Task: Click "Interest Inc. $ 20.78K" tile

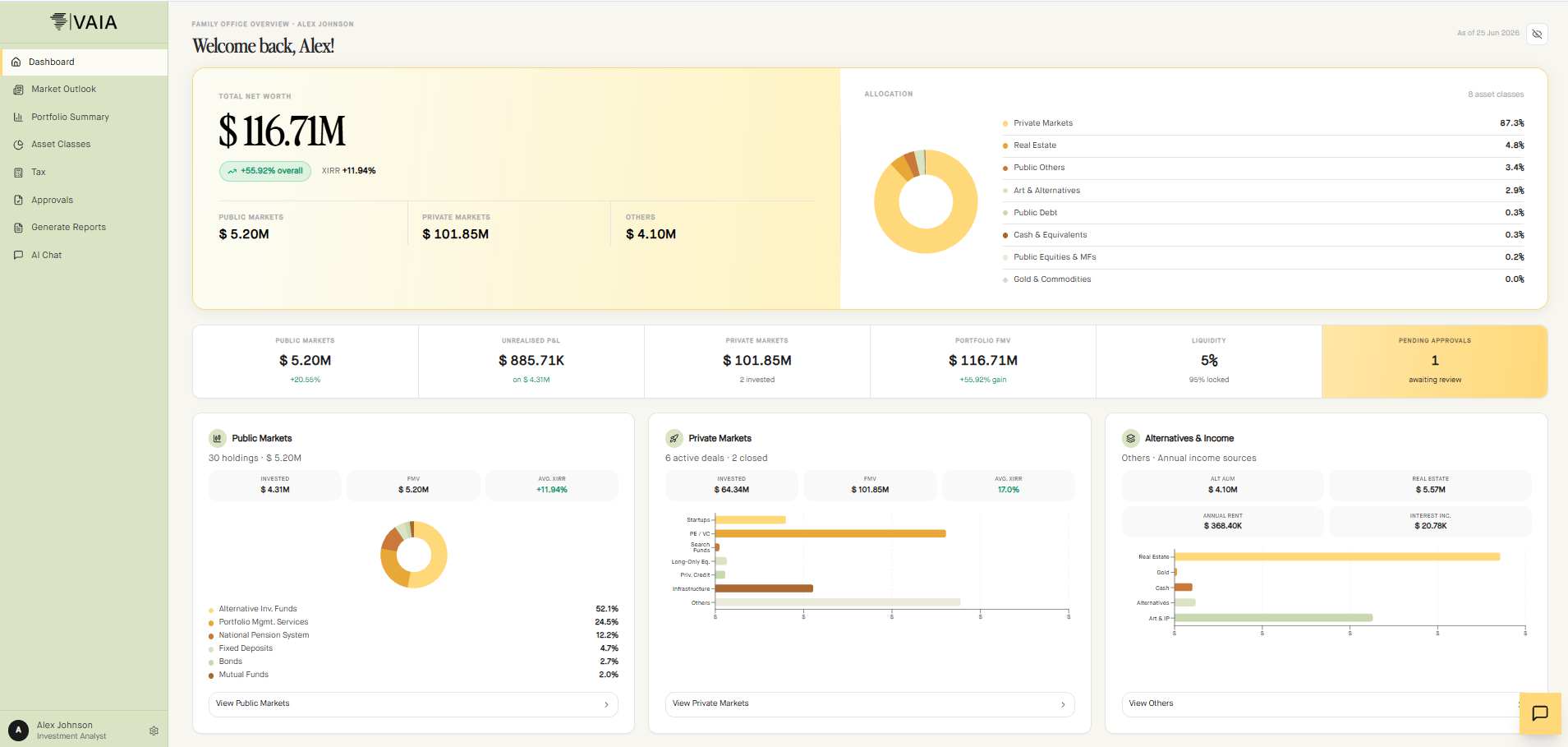Action: tap(1430, 522)
